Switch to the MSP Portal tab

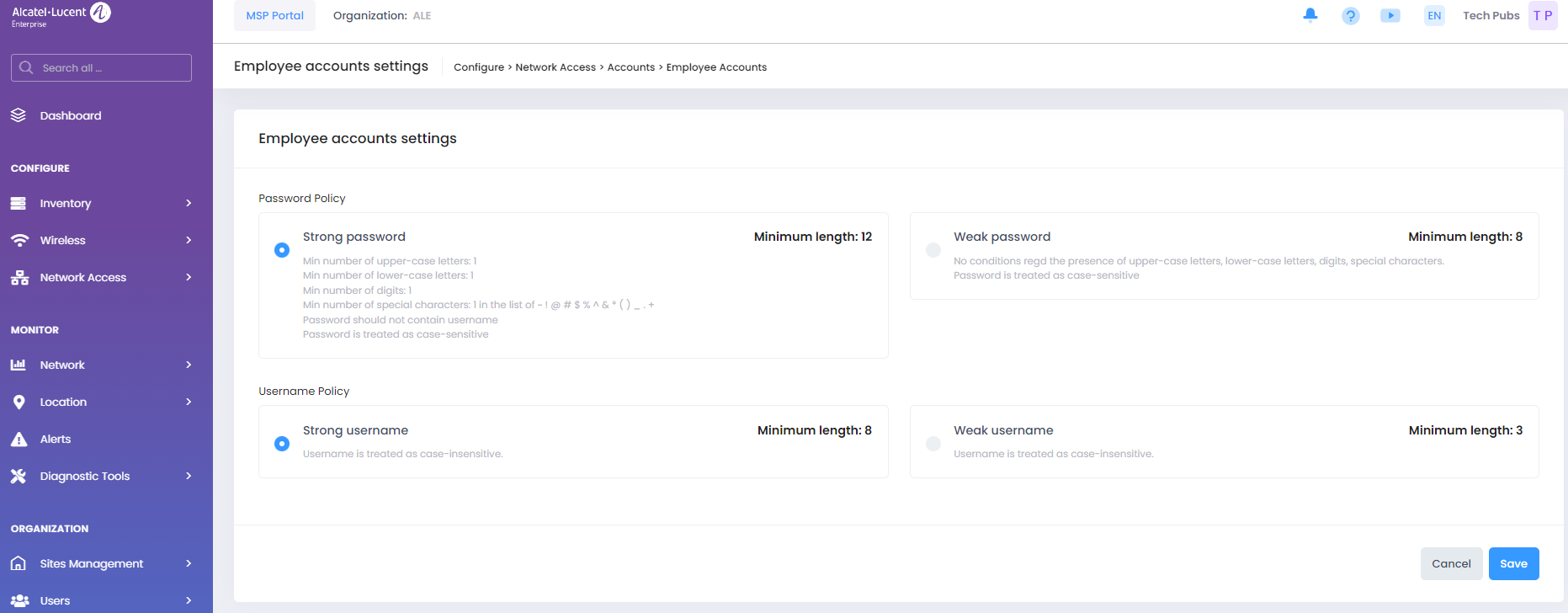274,16
